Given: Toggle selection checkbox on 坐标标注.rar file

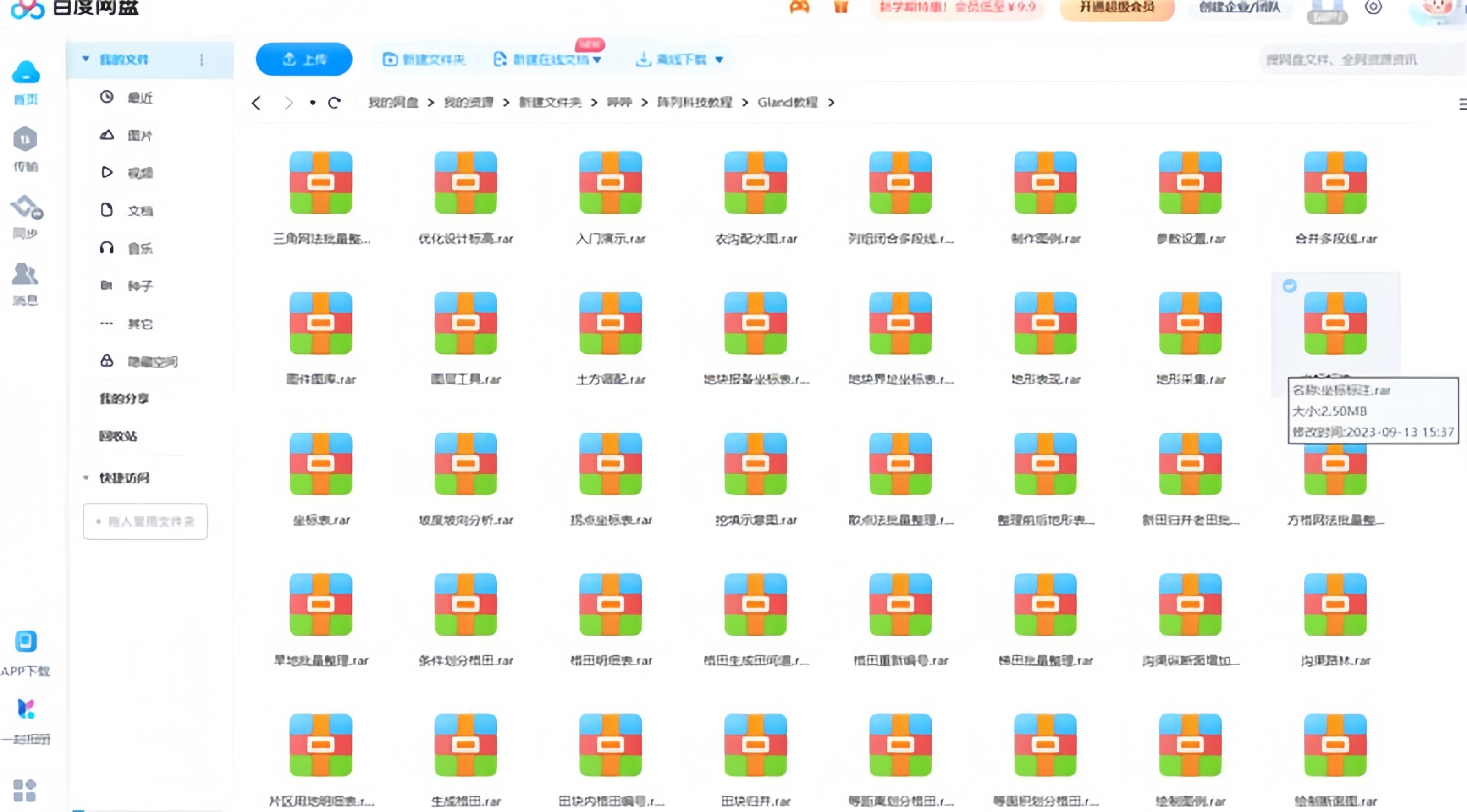Looking at the screenshot, I should click(x=1289, y=286).
